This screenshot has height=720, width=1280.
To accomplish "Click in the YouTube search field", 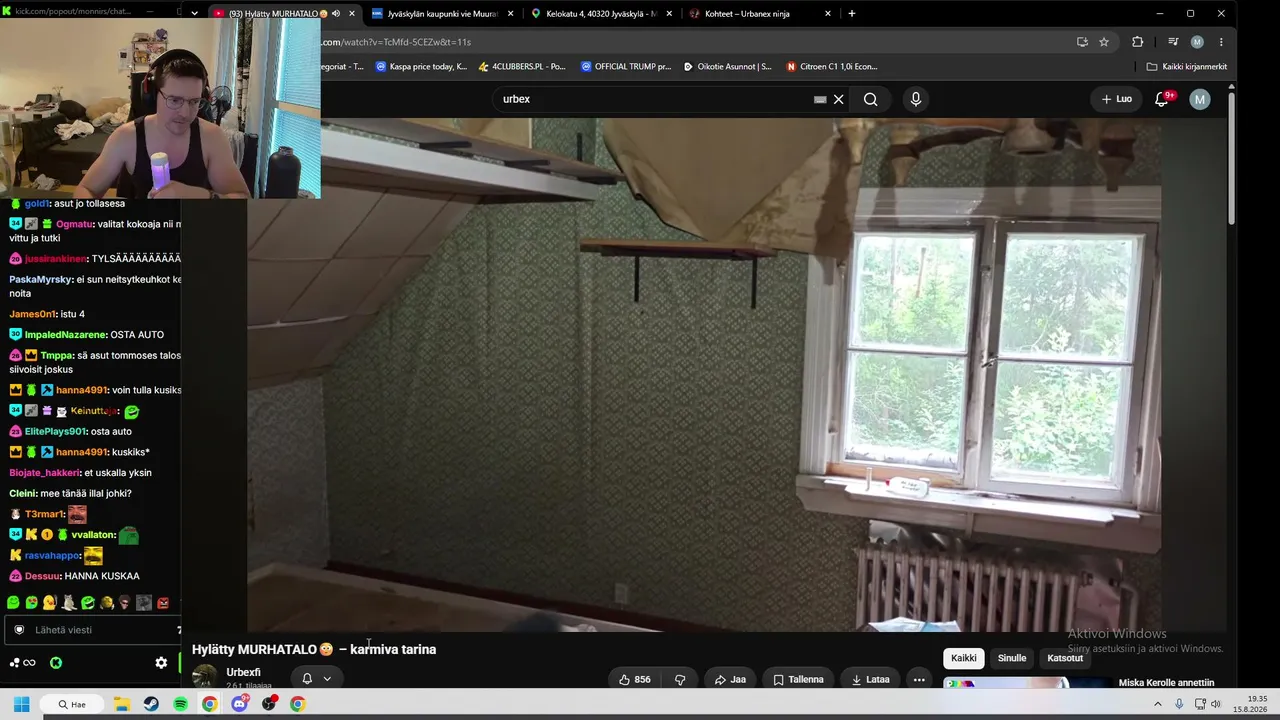I will click(655, 99).
